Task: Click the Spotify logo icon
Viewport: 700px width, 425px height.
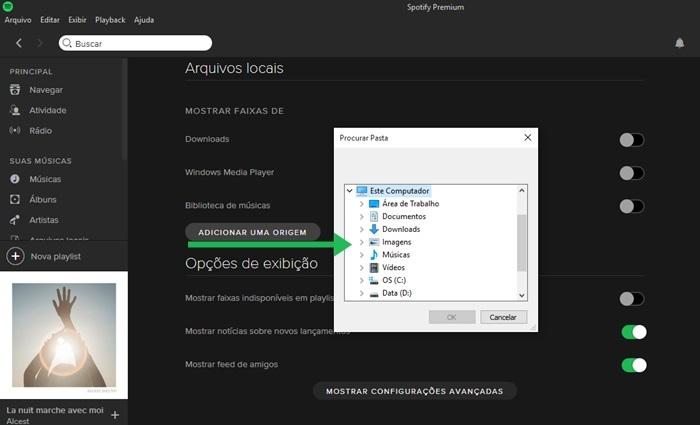Action: click(x=8, y=6)
